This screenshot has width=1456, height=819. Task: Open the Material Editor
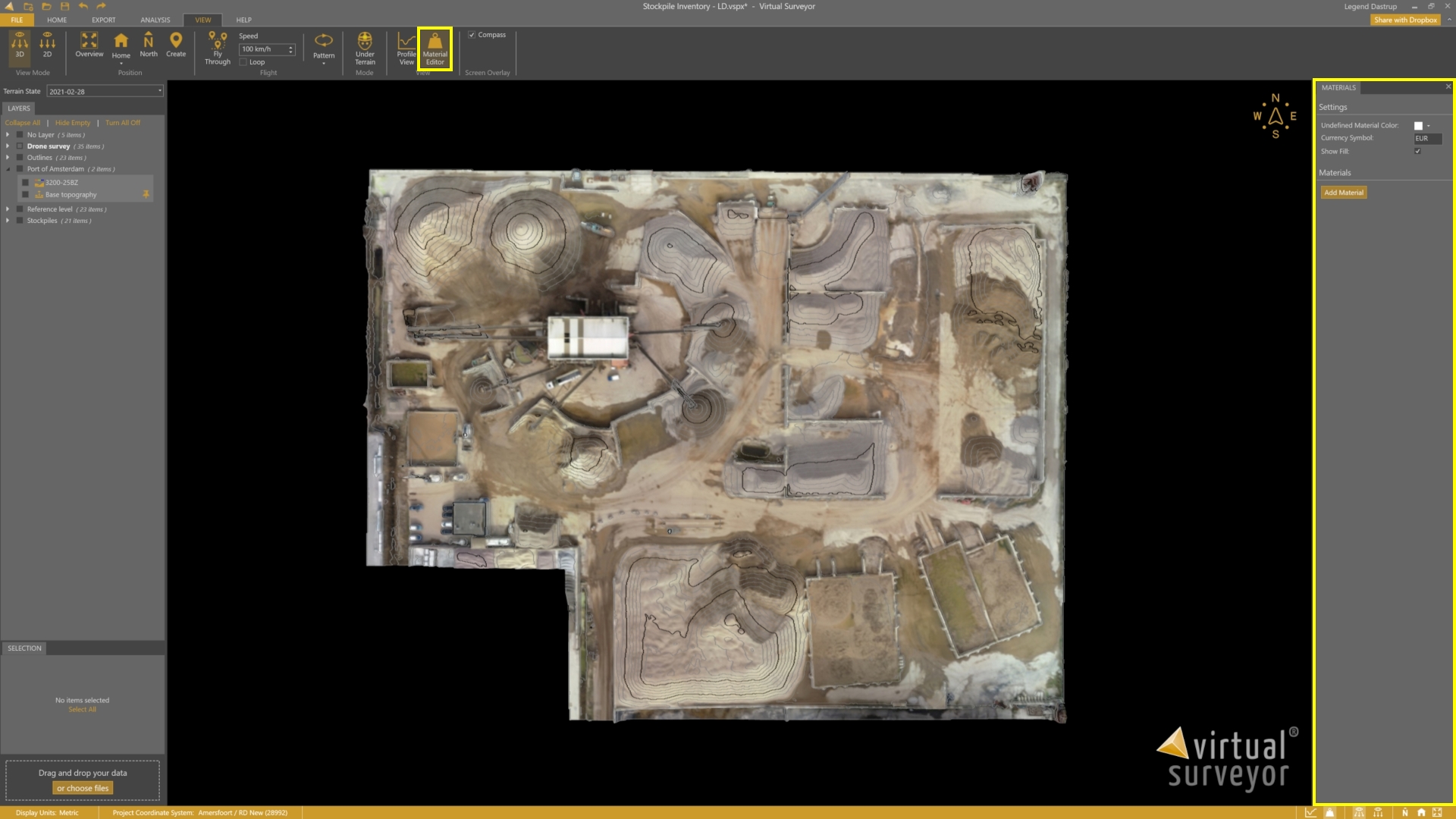(435, 49)
